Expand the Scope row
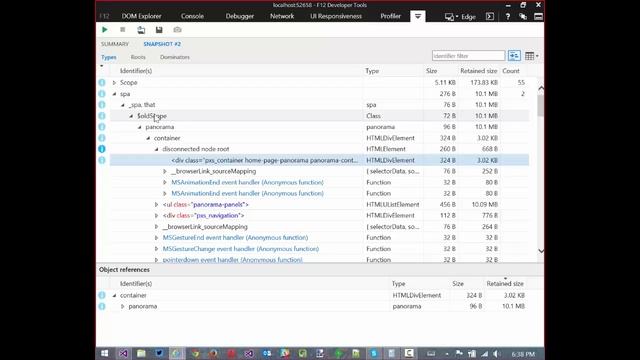 (x=114, y=82)
